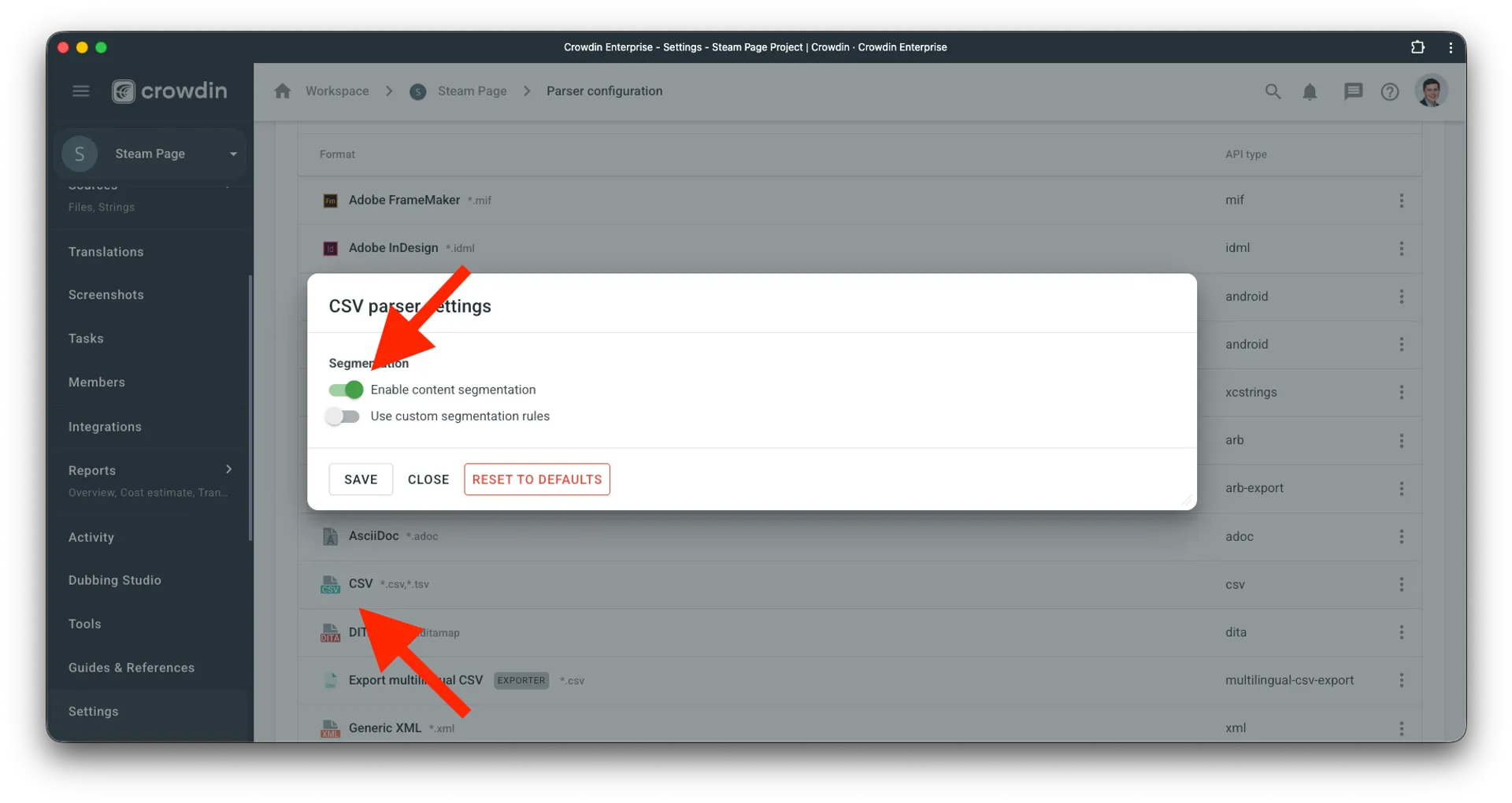Select the home icon in the breadcrumb
The height and width of the screenshot is (803, 1512).
pyautogui.click(x=283, y=91)
